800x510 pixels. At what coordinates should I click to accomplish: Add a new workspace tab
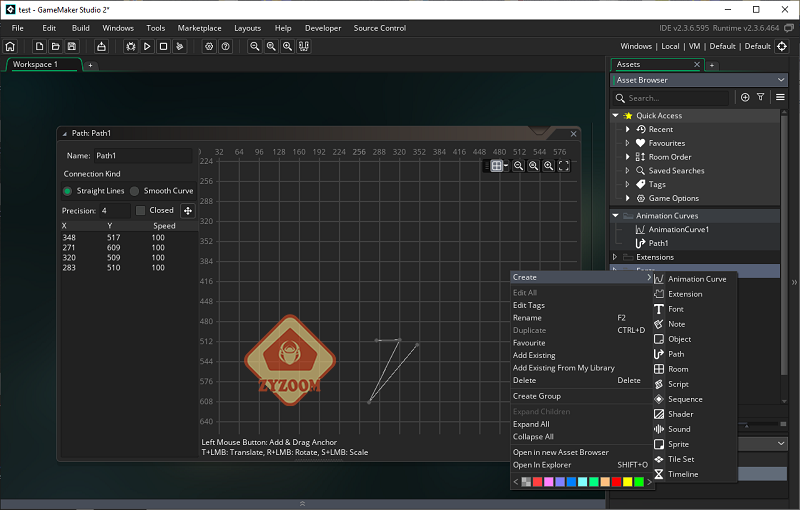(x=90, y=65)
